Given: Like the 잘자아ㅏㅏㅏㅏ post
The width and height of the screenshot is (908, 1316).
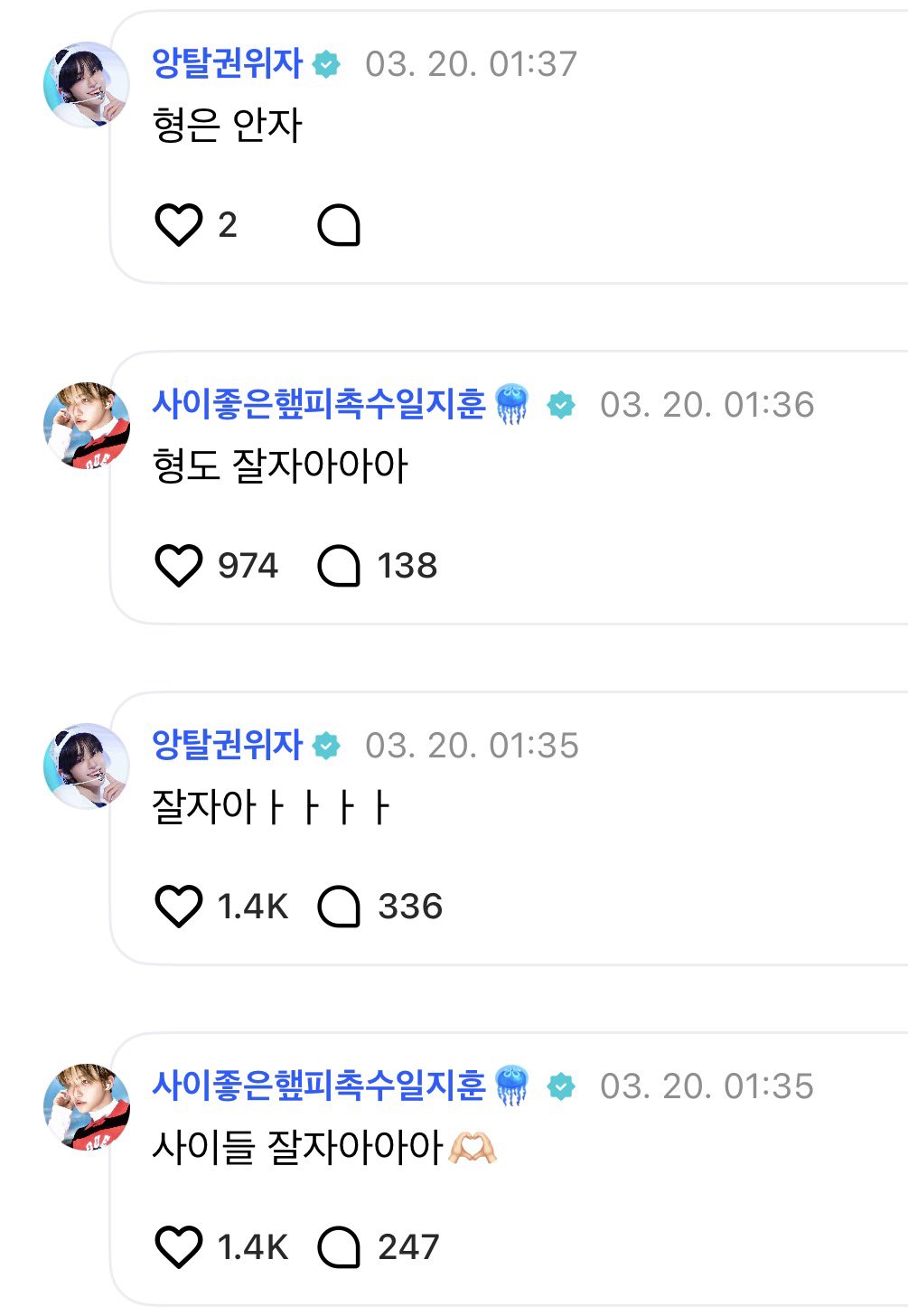Looking at the screenshot, I should pos(178,907).
